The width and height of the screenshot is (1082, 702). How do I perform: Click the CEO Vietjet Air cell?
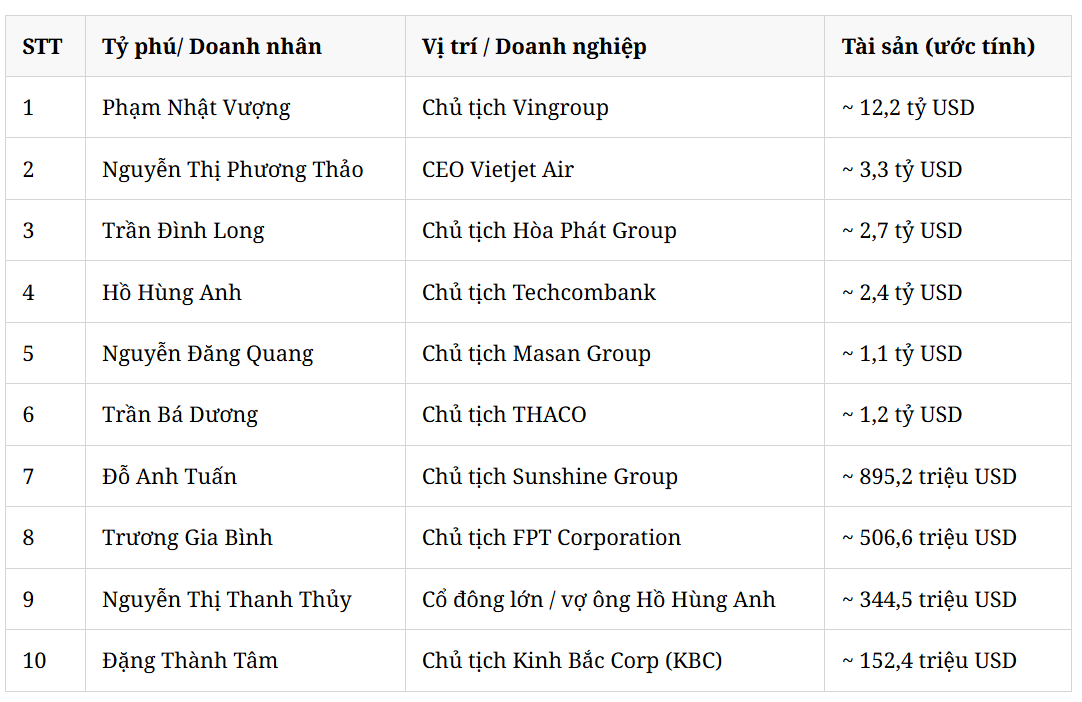pos(615,169)
